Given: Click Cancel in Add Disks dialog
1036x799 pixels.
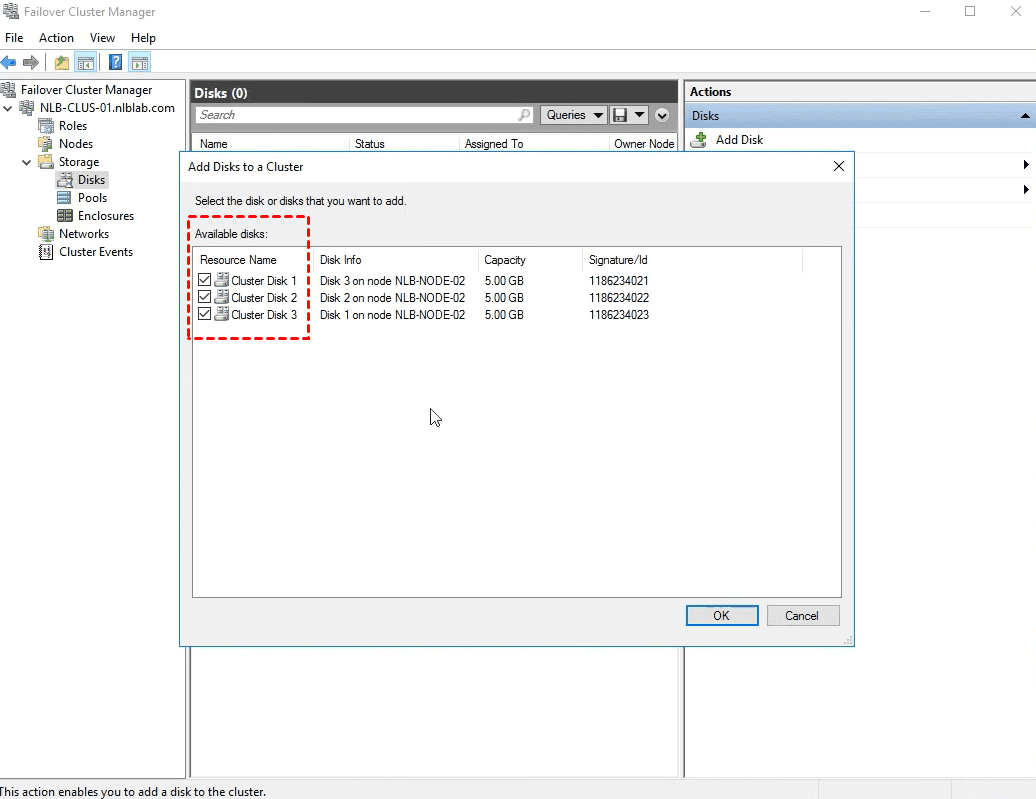Looking at the screenshot, I should [x=802, y=615].
